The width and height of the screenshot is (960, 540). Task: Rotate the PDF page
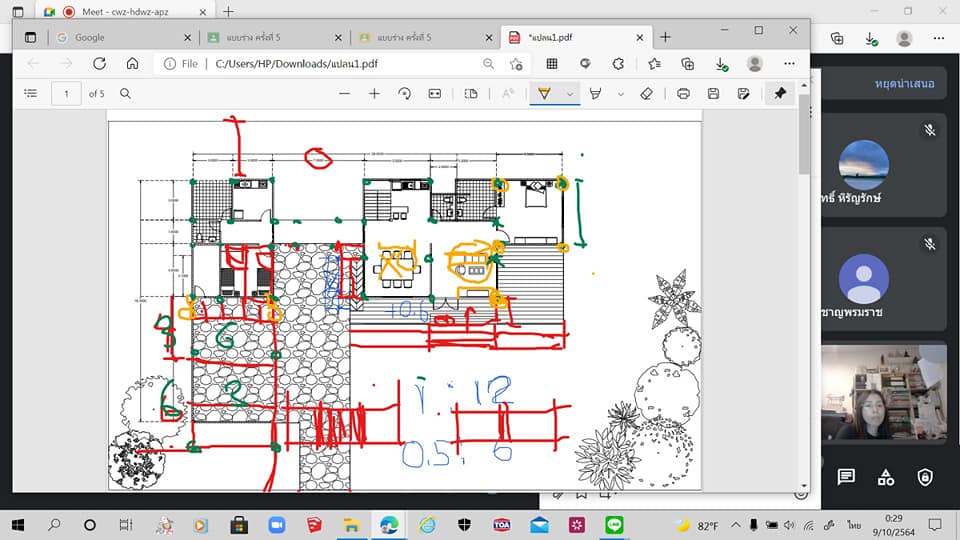click(x=404, y=93)
